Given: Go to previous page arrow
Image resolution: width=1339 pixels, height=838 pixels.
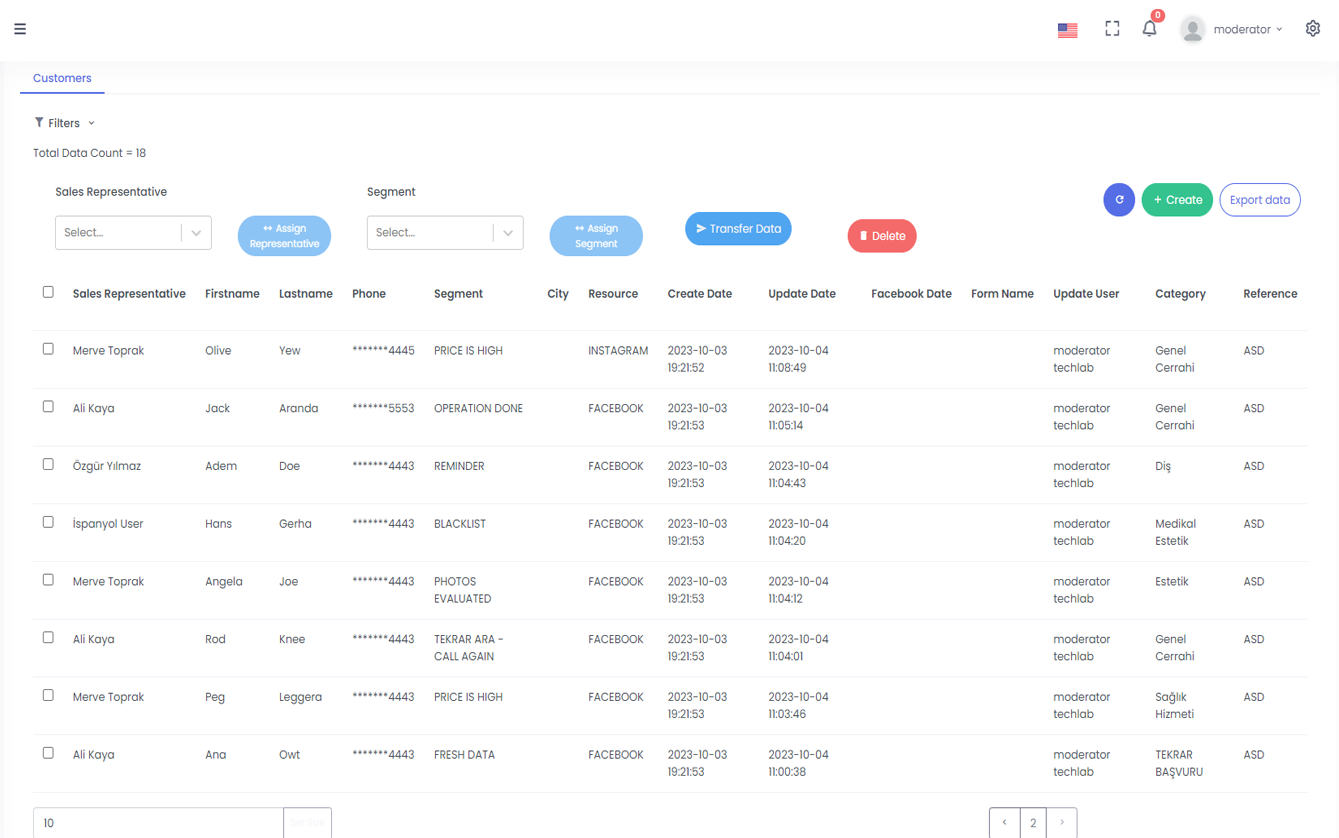Looking at the screenshot, I should [x=1004, y=822].
